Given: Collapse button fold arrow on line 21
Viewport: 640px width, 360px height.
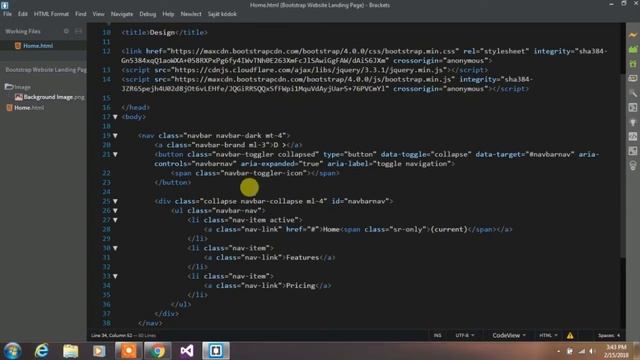Looking at the screenshot, I should 116,154.
